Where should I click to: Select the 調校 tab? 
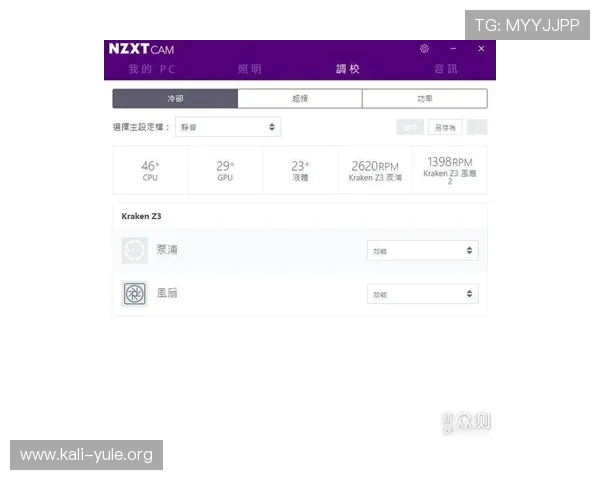click(x=348, y=69)
